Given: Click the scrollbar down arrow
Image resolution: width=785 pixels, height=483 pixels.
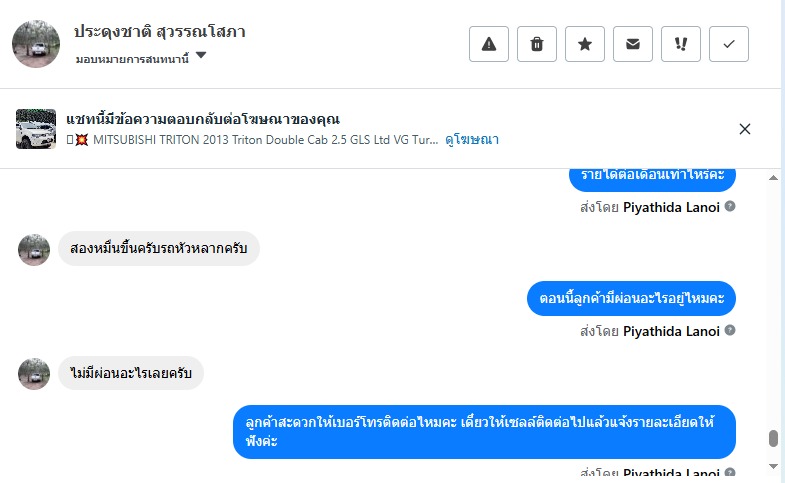Looking at the screenshot, I should 772,466.
